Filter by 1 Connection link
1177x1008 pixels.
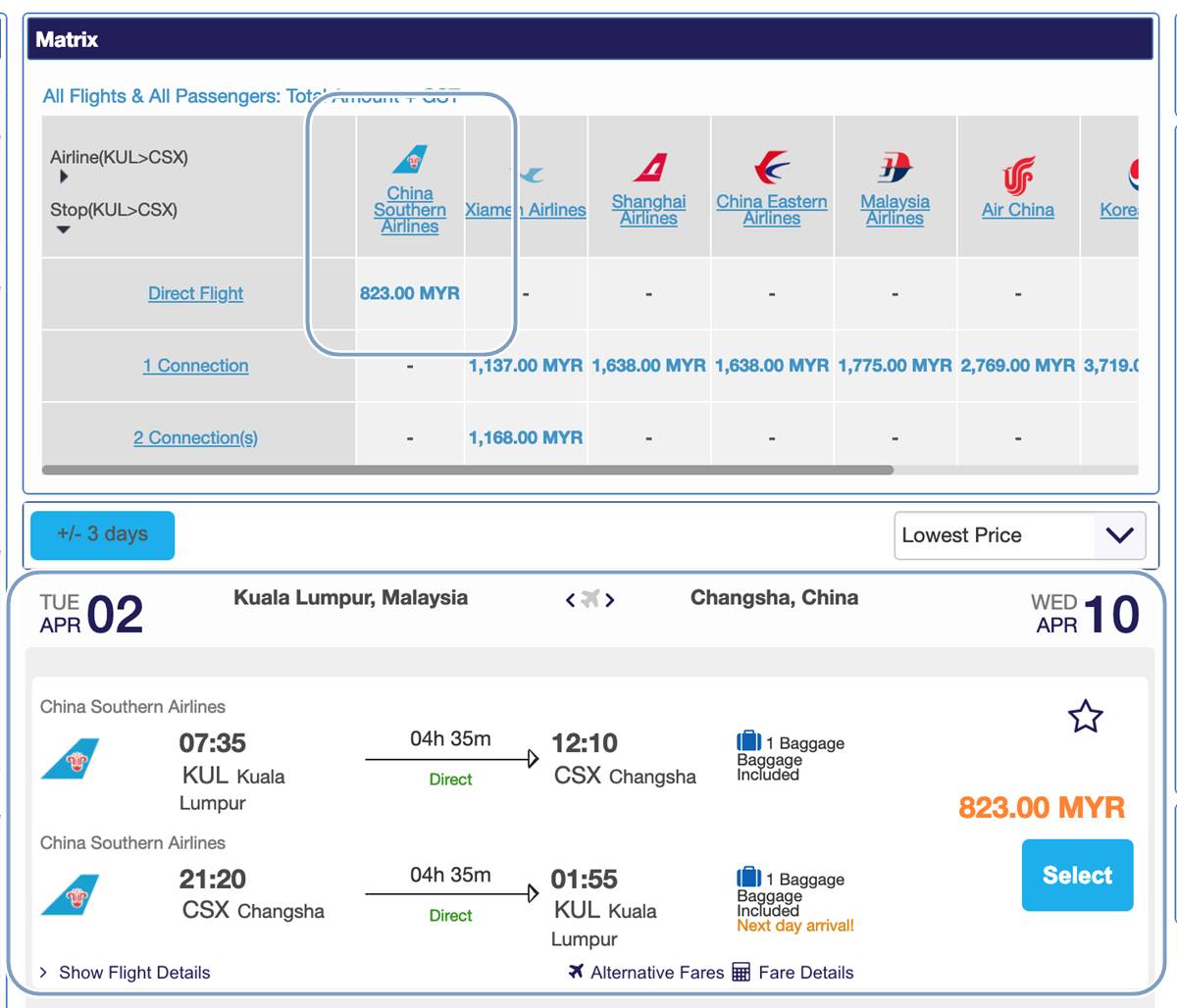195,366
